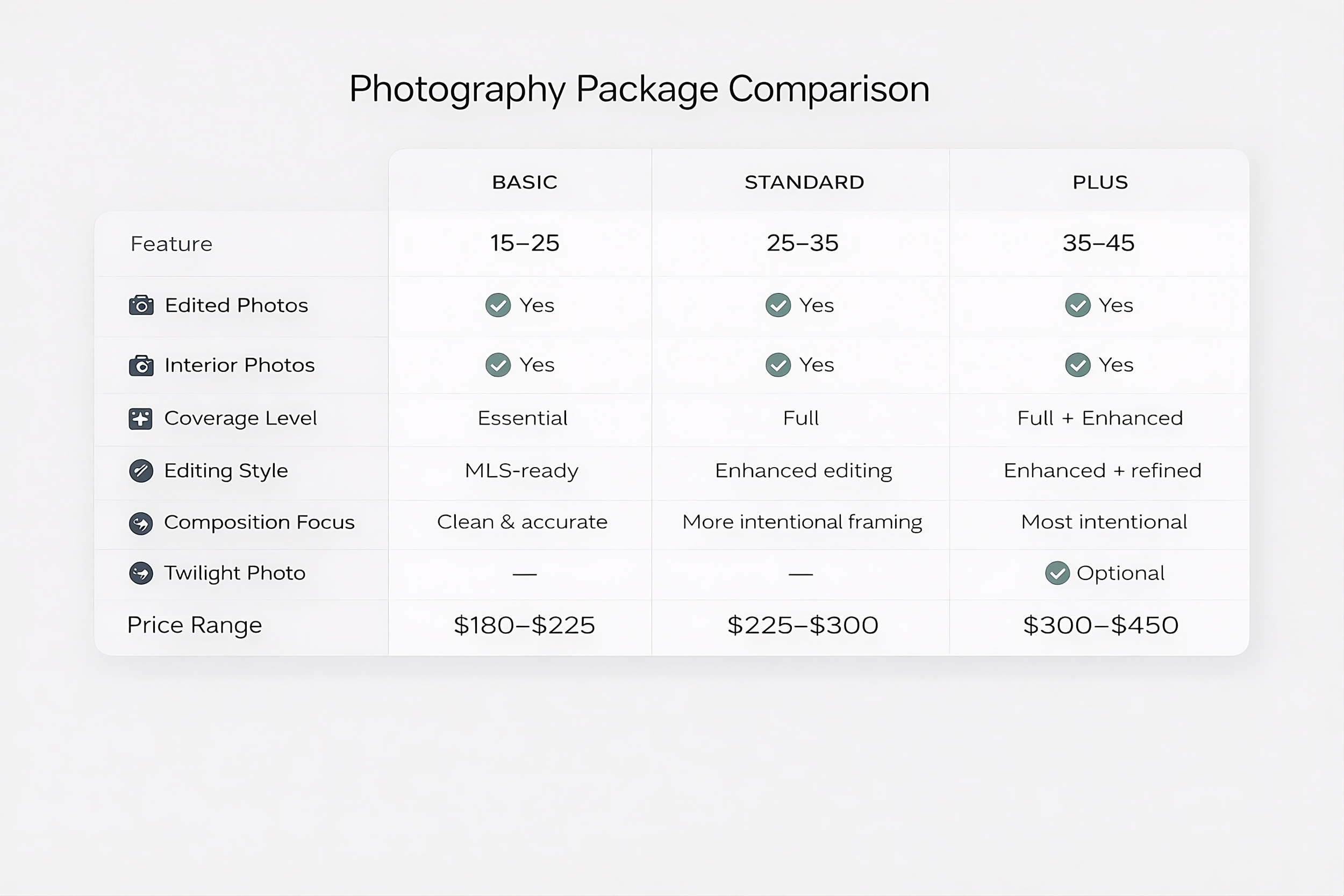
Task: Click the Optional checkmark in Plus column
Action: pos(1057,573)
